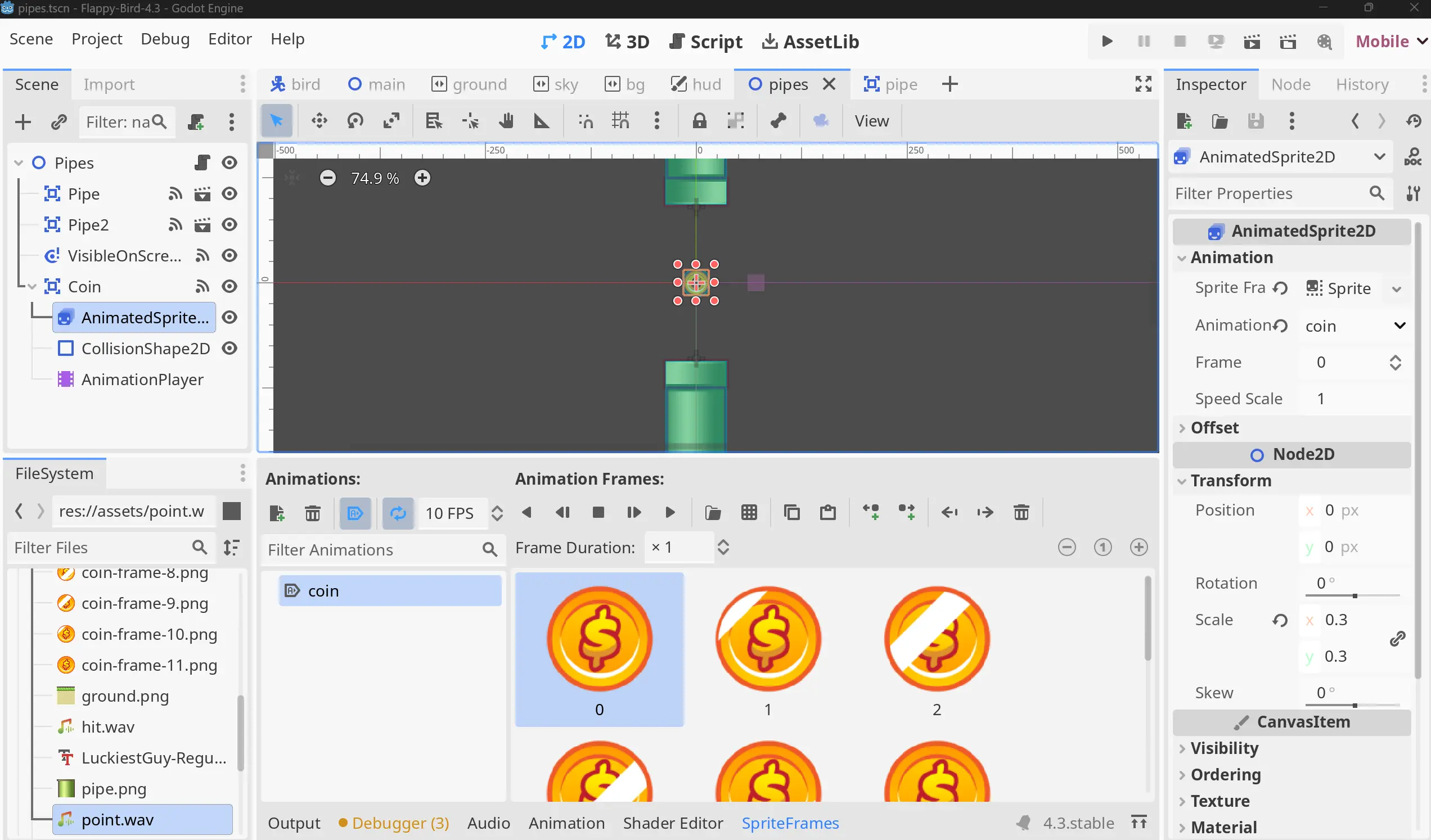Open the Shader Editor bottom panel
Screen dimensions: 1431x840
(x=673, y=824)
